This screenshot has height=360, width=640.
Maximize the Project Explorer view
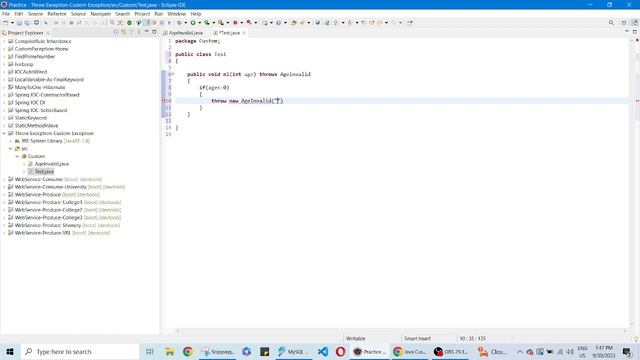(154, 32)
